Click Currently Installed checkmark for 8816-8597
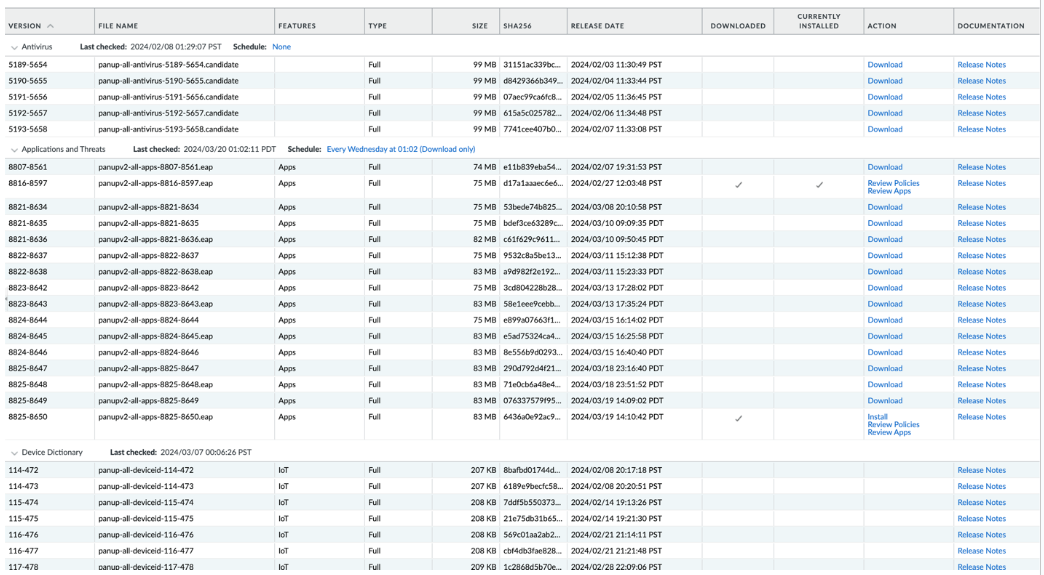The width and height of the screenshot is (1044, 575). [x=818, y=185]
